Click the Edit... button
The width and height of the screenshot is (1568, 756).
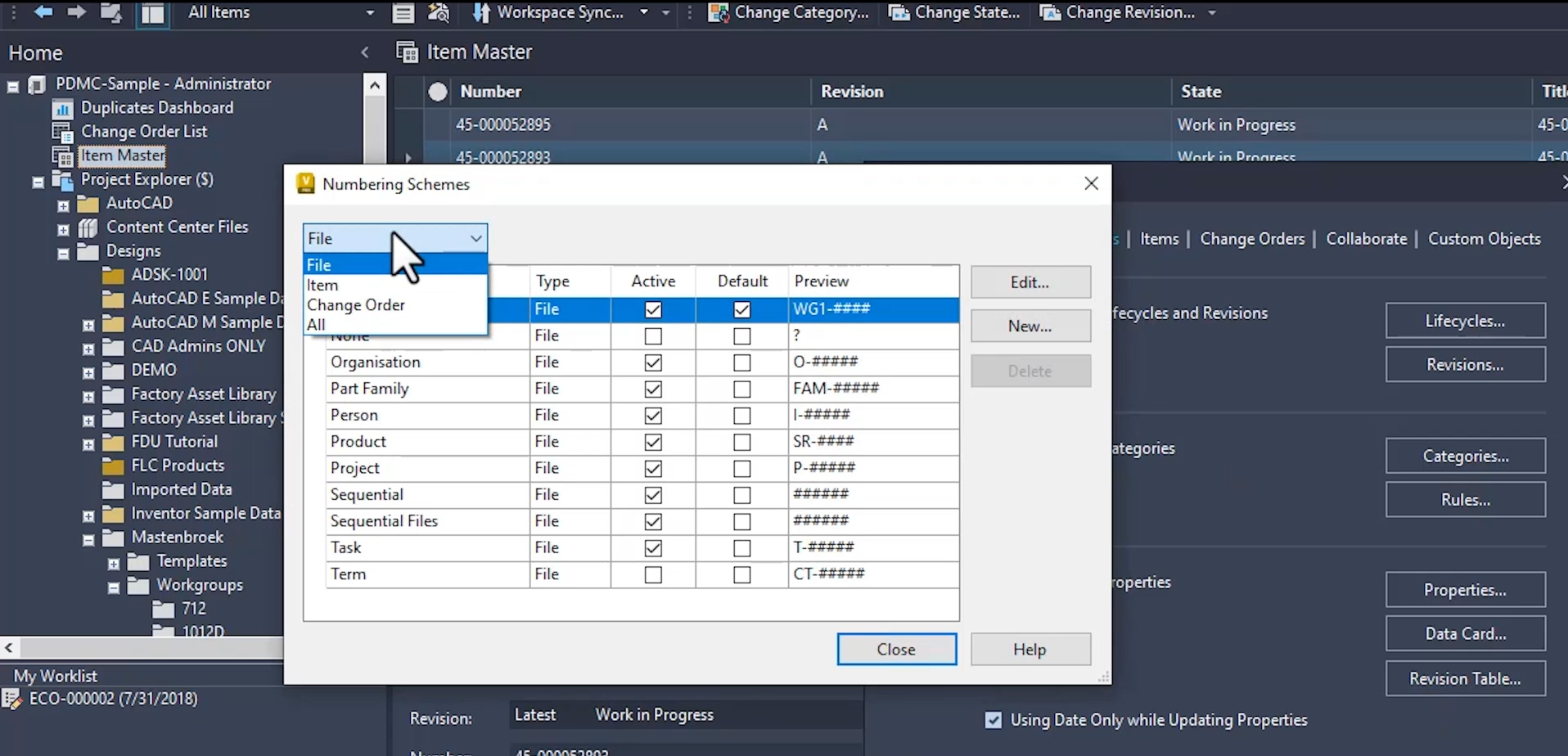(1030, 282)
